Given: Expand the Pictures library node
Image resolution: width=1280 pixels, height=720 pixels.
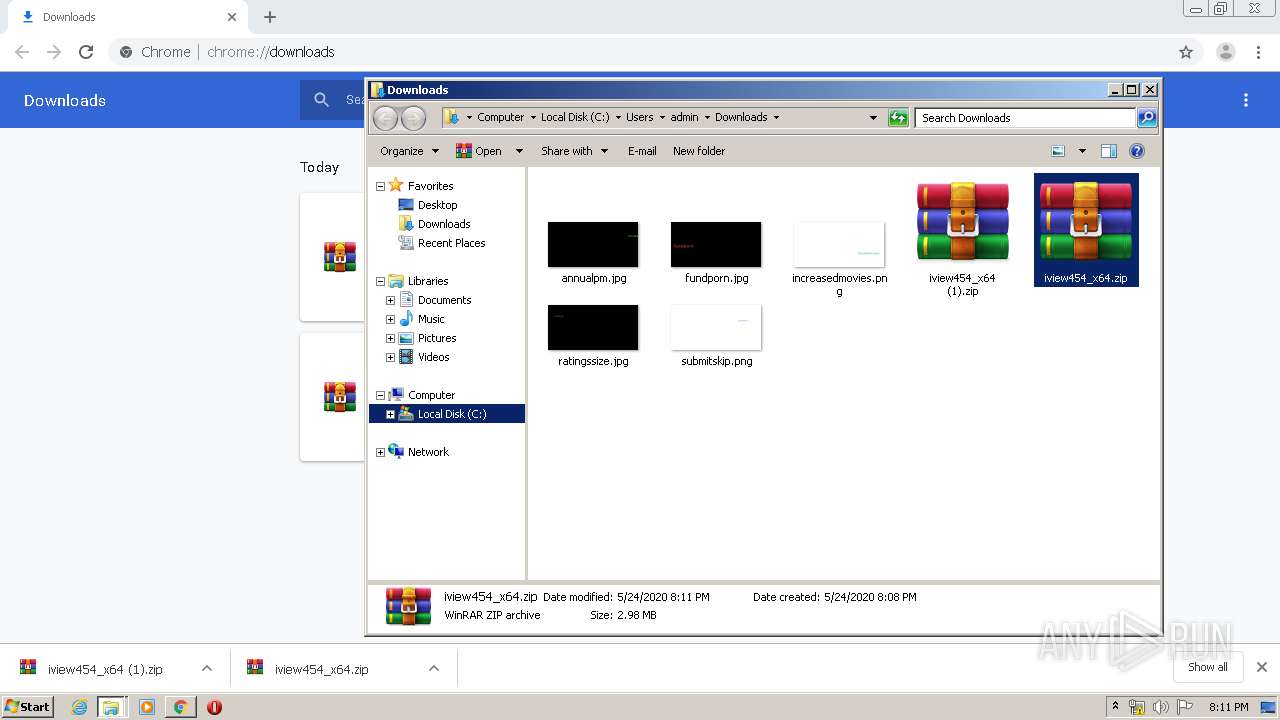Looking at the screenshot, I should coord(390,338).
